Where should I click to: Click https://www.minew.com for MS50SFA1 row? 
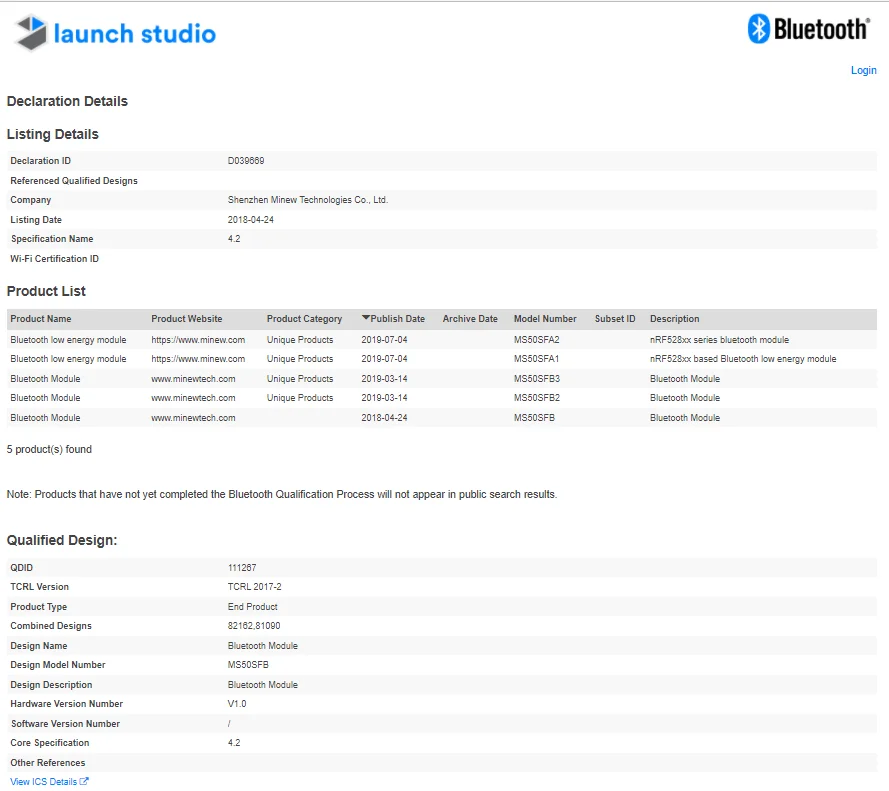coord(198,359)
